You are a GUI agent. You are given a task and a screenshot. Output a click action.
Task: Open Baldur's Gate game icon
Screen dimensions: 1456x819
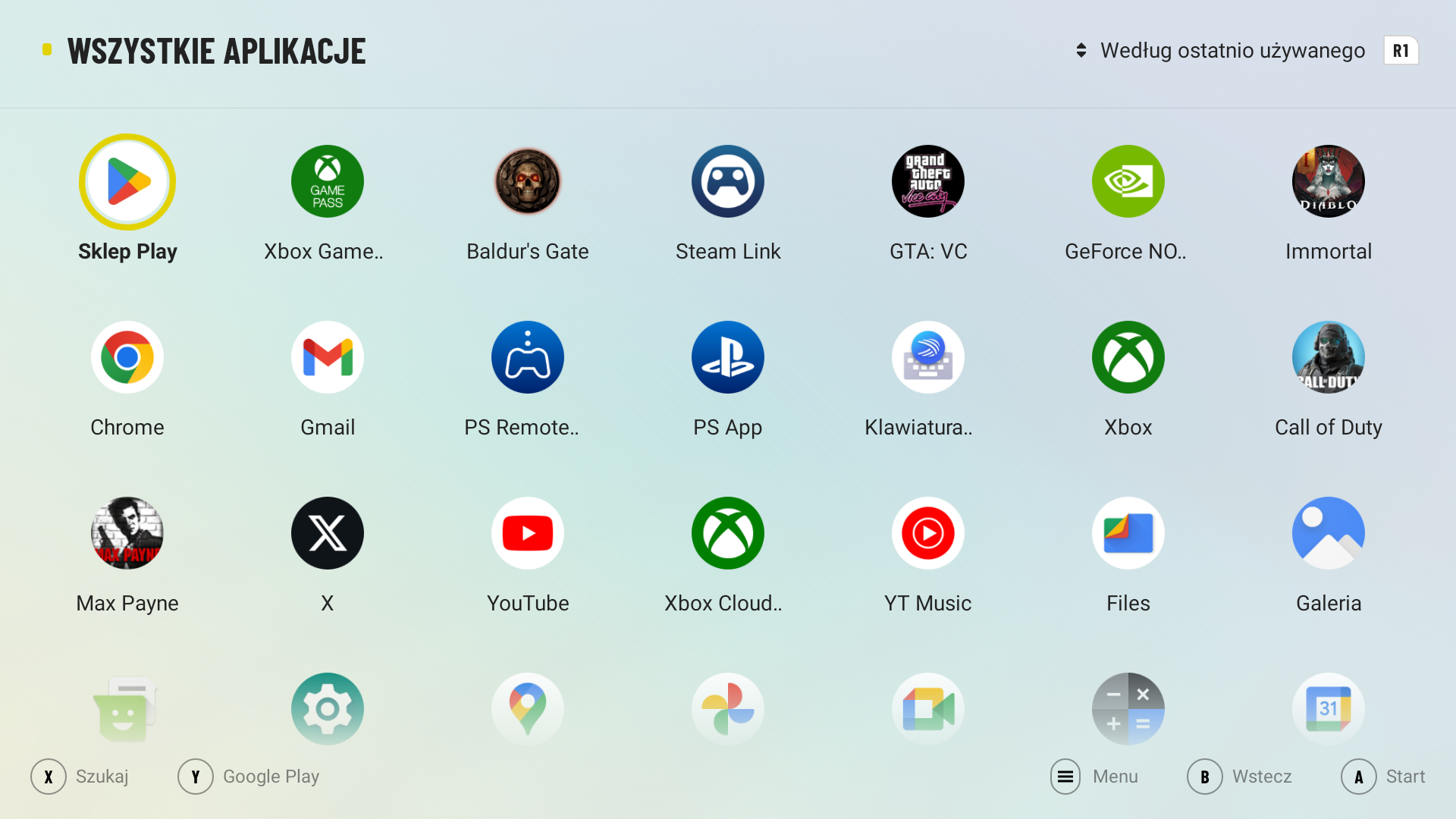click(x=528, y=182)
